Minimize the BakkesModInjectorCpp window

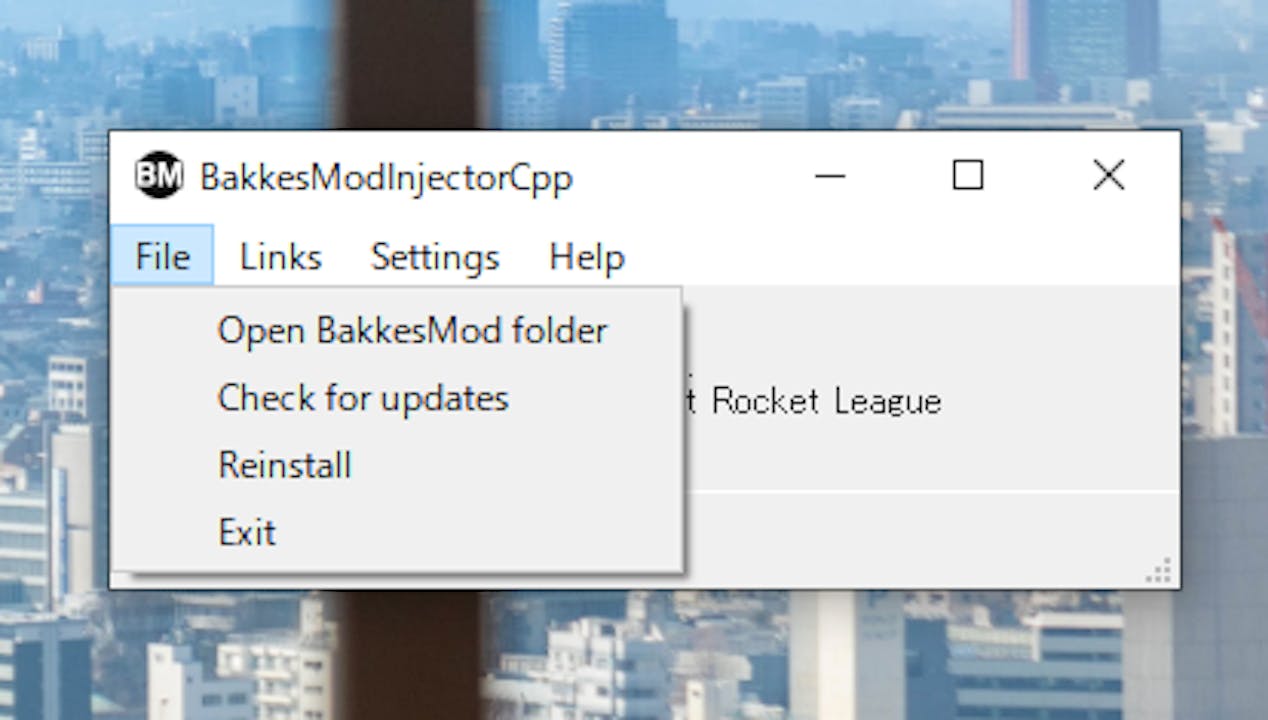(x=829, y=176)
